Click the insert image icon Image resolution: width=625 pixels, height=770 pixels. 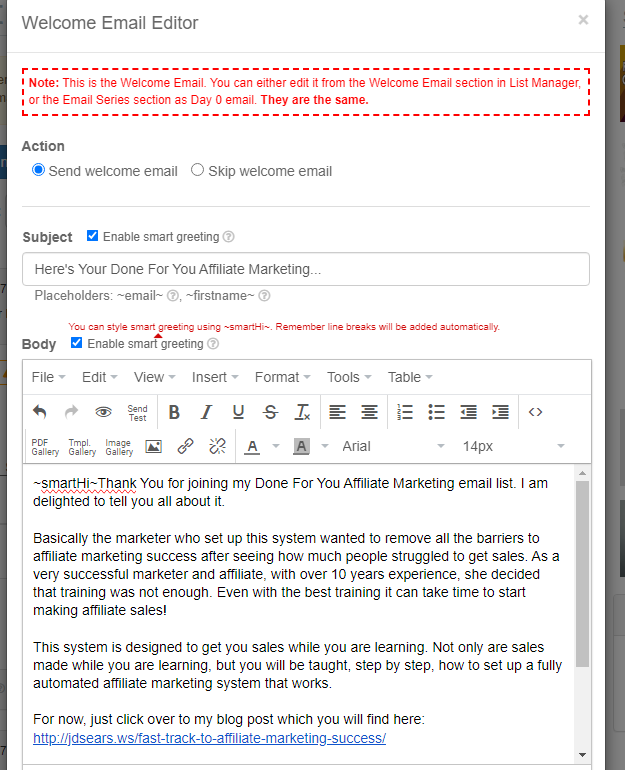tap(153, 446)
